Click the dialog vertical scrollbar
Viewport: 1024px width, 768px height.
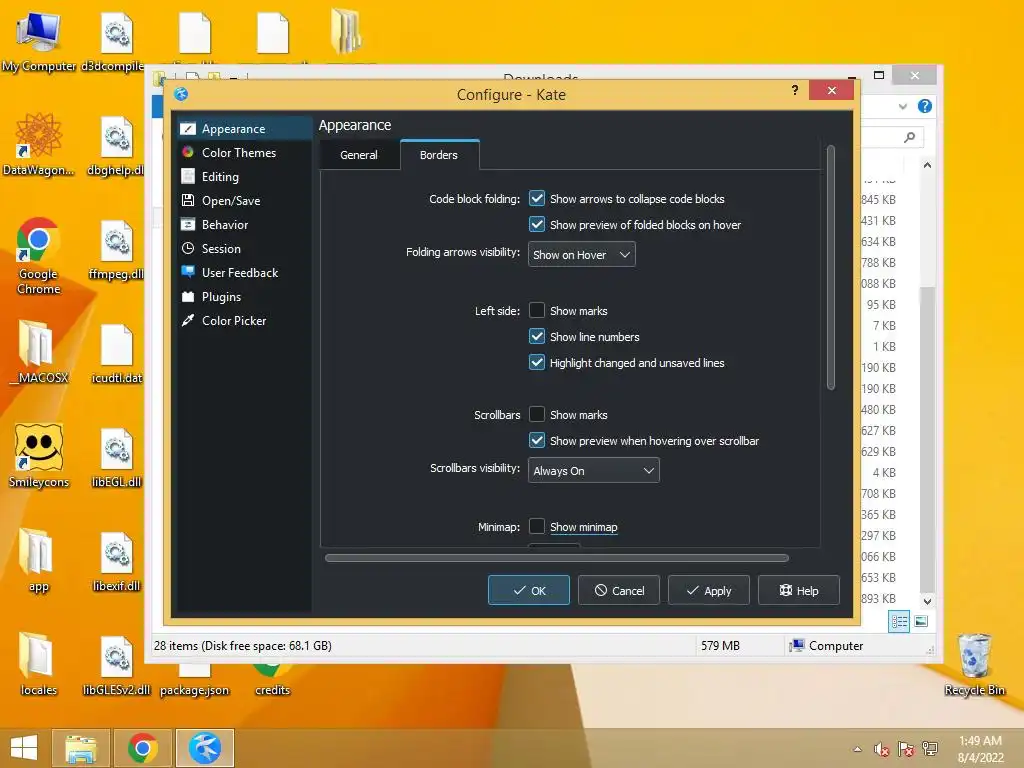tap(831, 268)
